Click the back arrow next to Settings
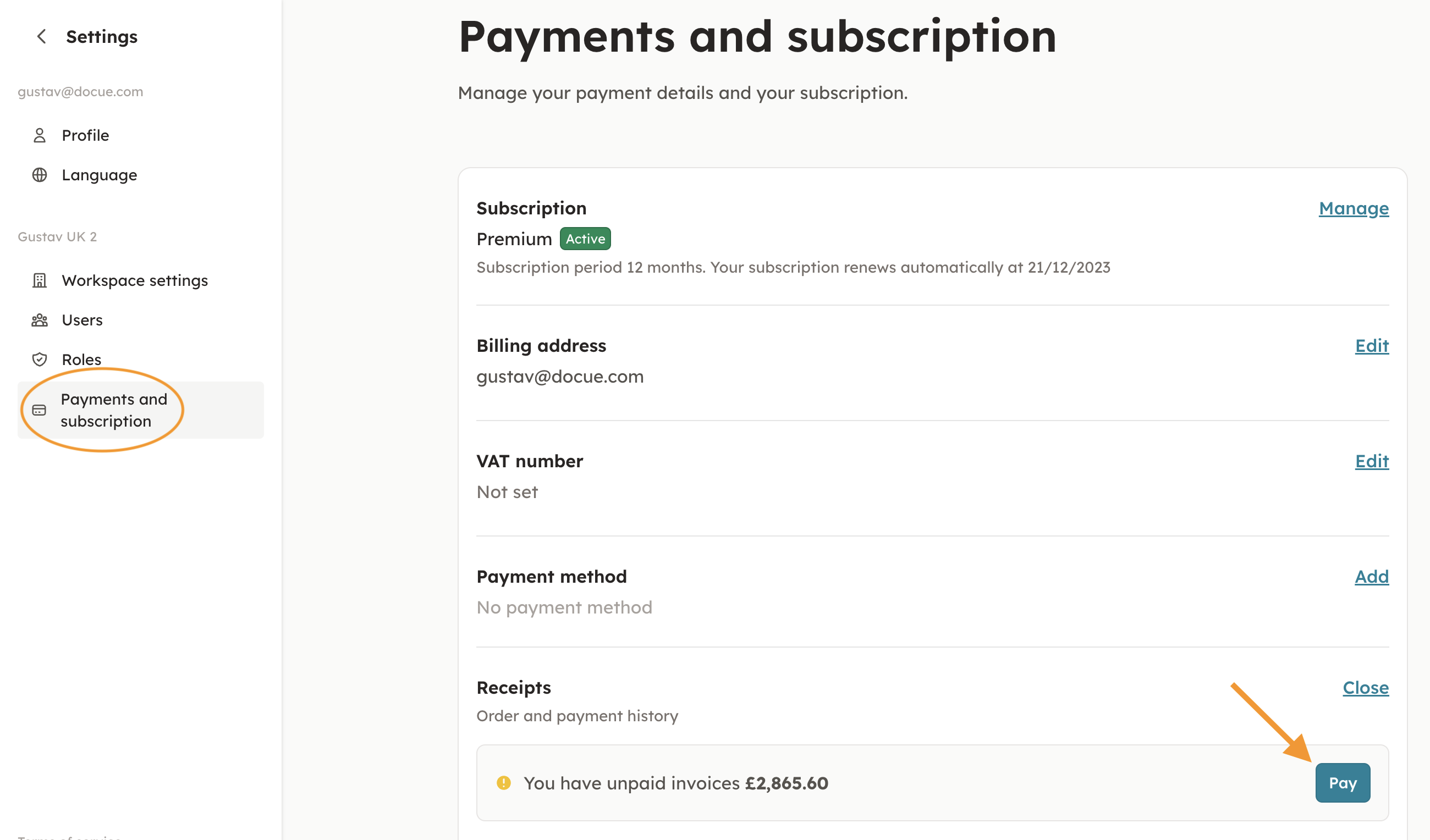Viewport: 1430px width, 840px height. click(x=41, y=37)
